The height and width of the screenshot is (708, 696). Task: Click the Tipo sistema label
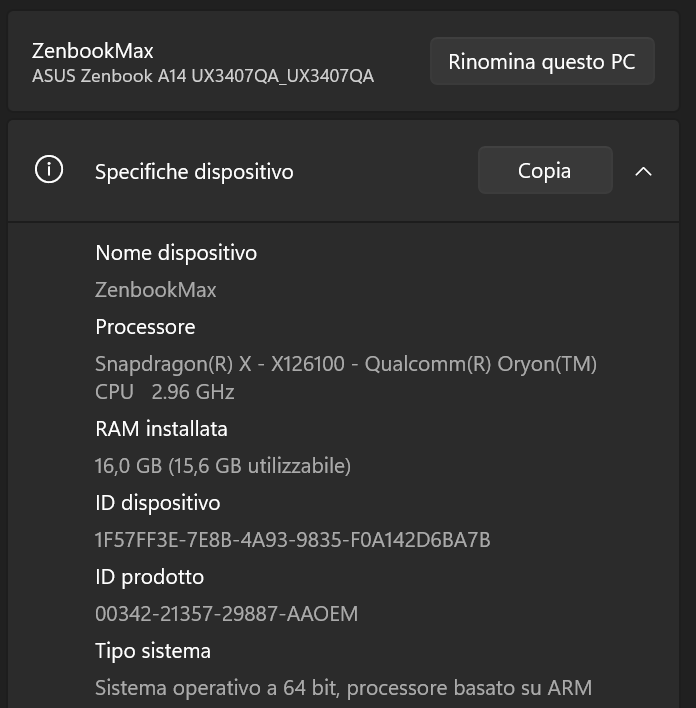pos(153,651)
